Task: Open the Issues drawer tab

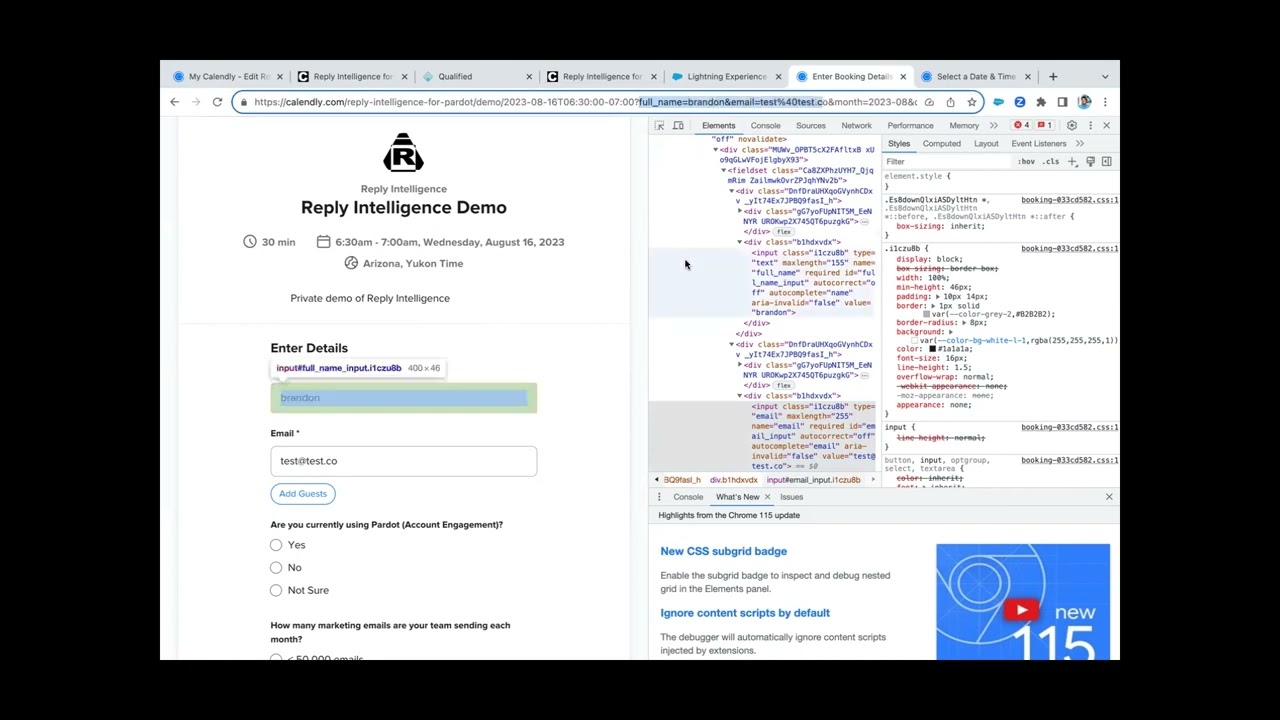Action: [791, 497]
